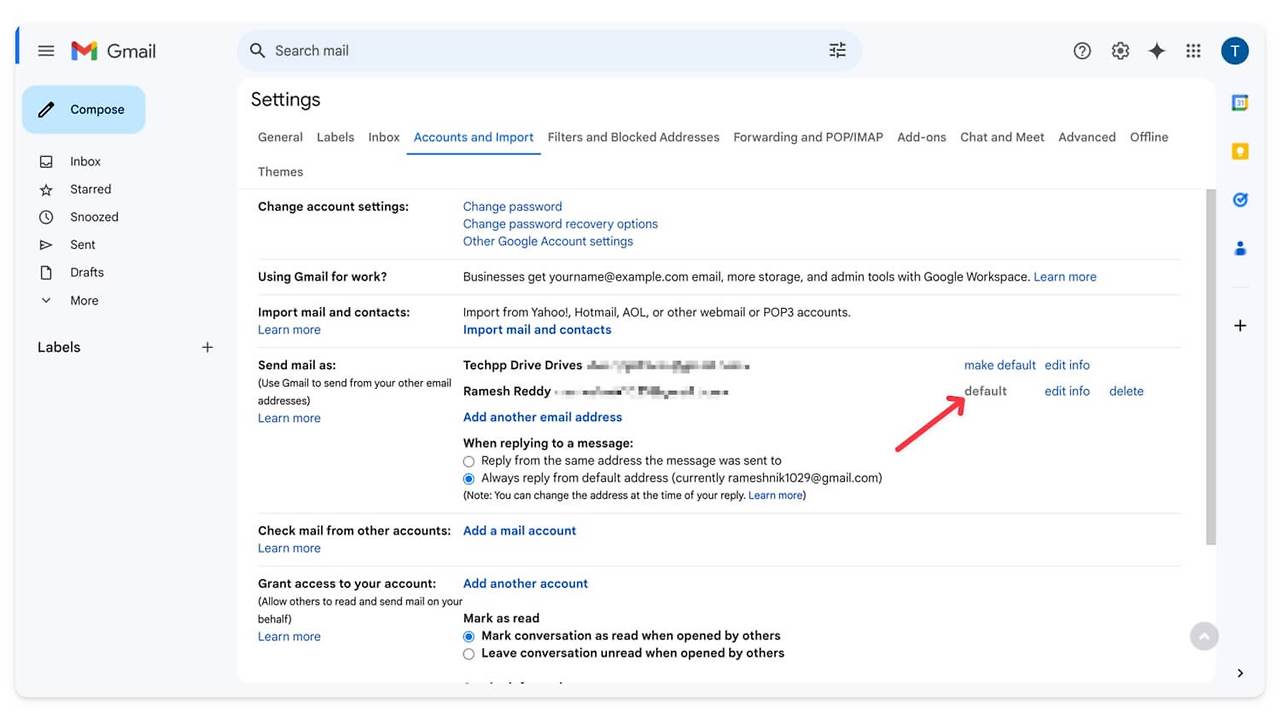1280x720 pixels.
Task: Open the Sent folder
Action: tap(83, 245)
